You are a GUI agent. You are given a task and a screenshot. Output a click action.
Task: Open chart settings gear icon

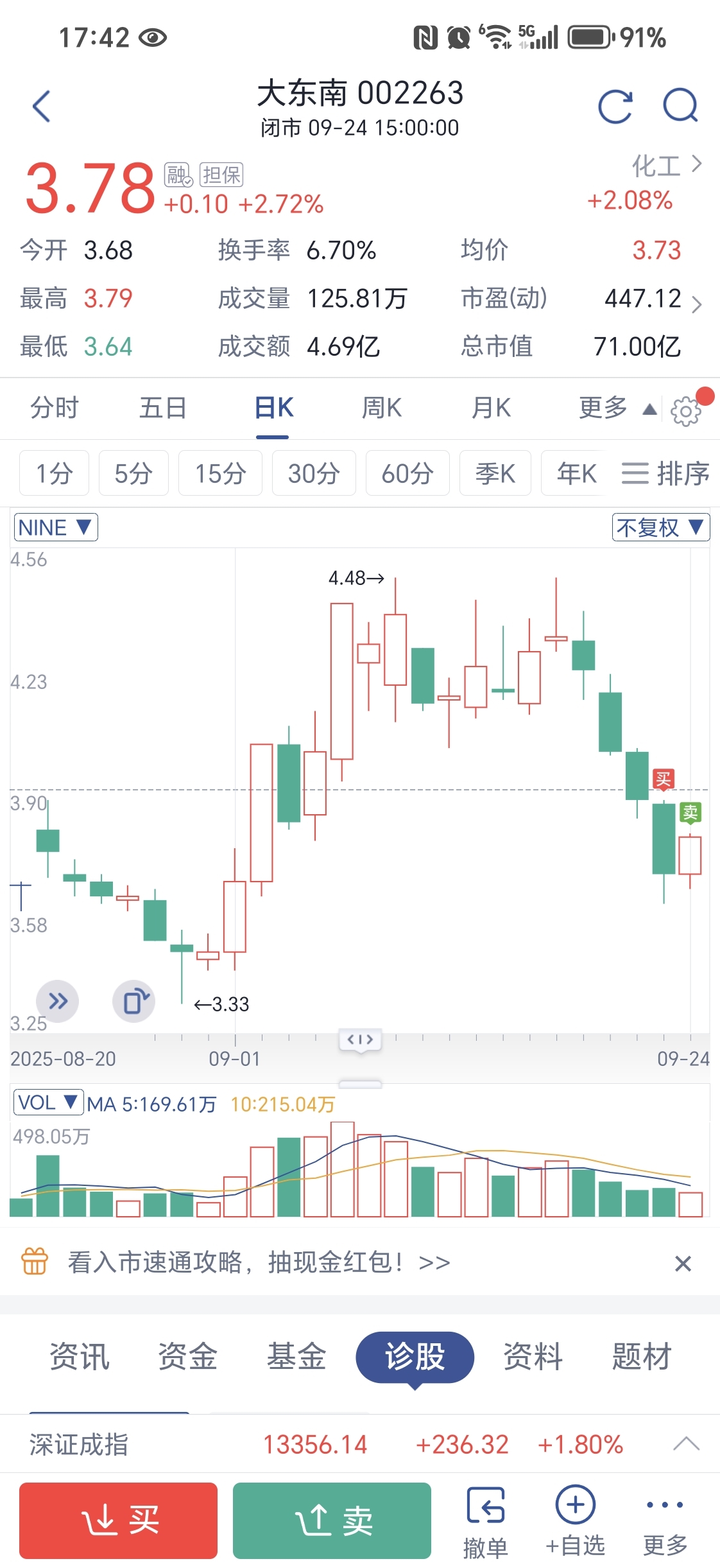[x=685, y=411]
